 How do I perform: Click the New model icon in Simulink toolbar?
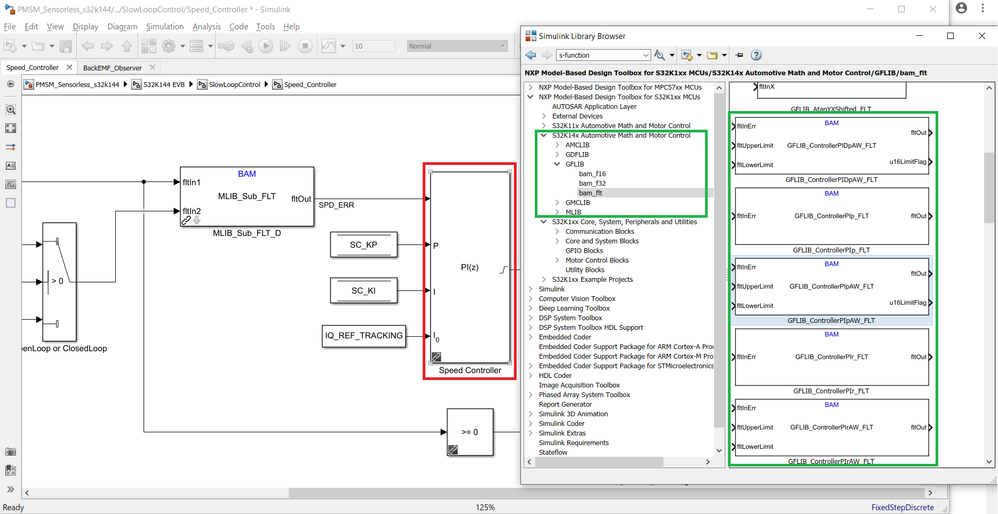coord(10,46)
